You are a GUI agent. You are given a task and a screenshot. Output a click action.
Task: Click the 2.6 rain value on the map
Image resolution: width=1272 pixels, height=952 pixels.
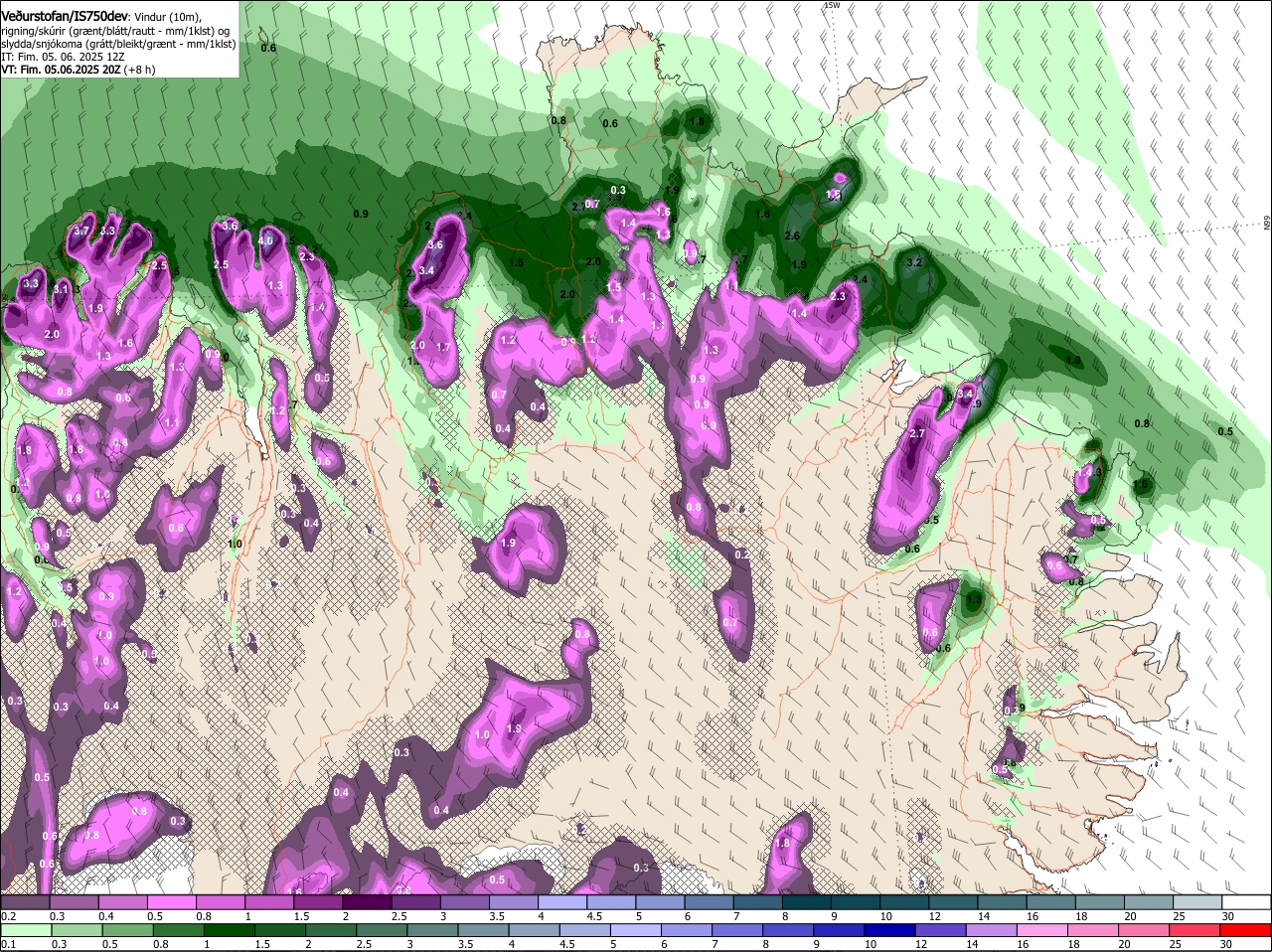(792, 237)
